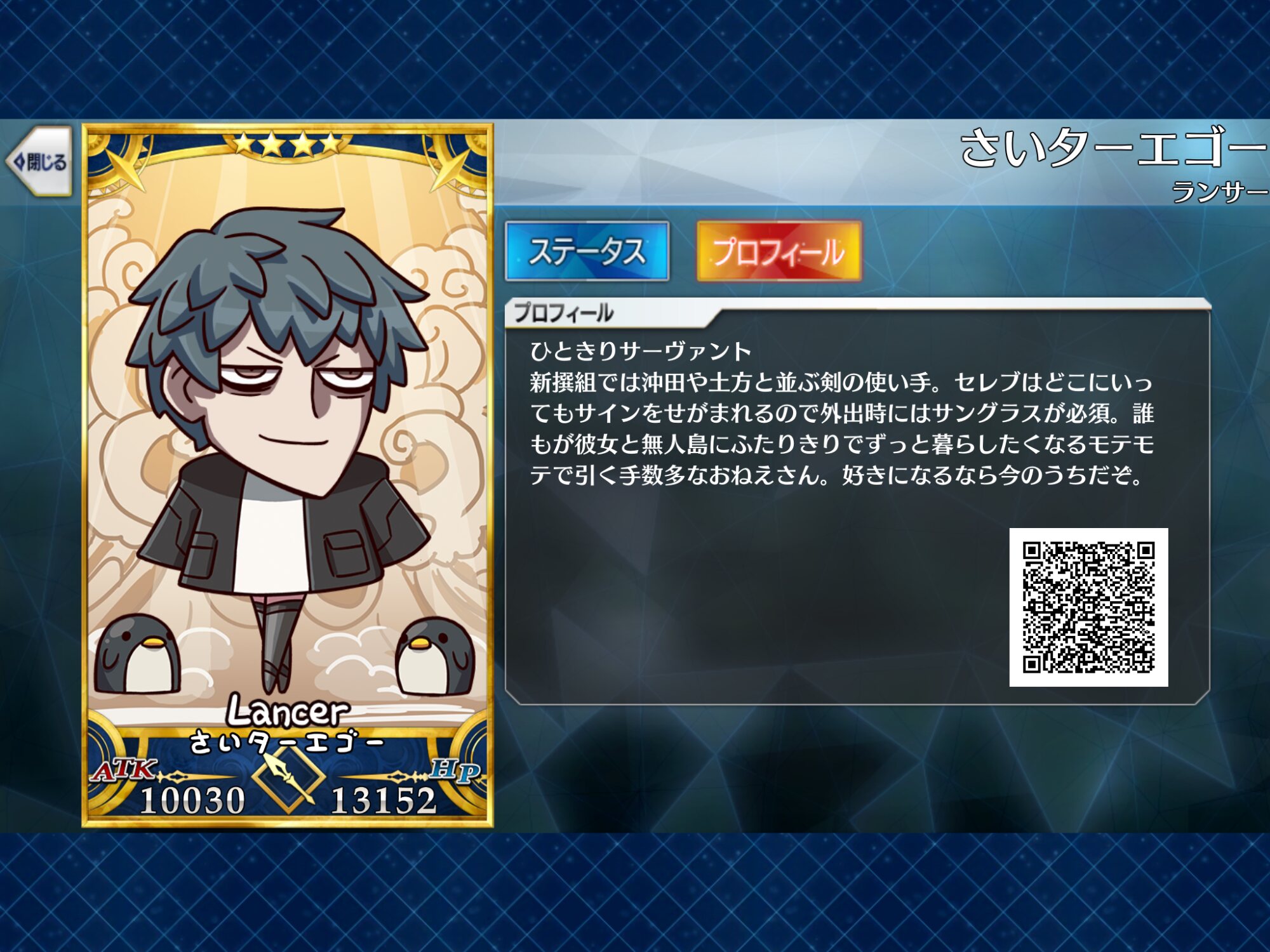Viewport: 1270px width, 952px height.
Task: Tap the 閉じる back arrow button
Action: 39,162
